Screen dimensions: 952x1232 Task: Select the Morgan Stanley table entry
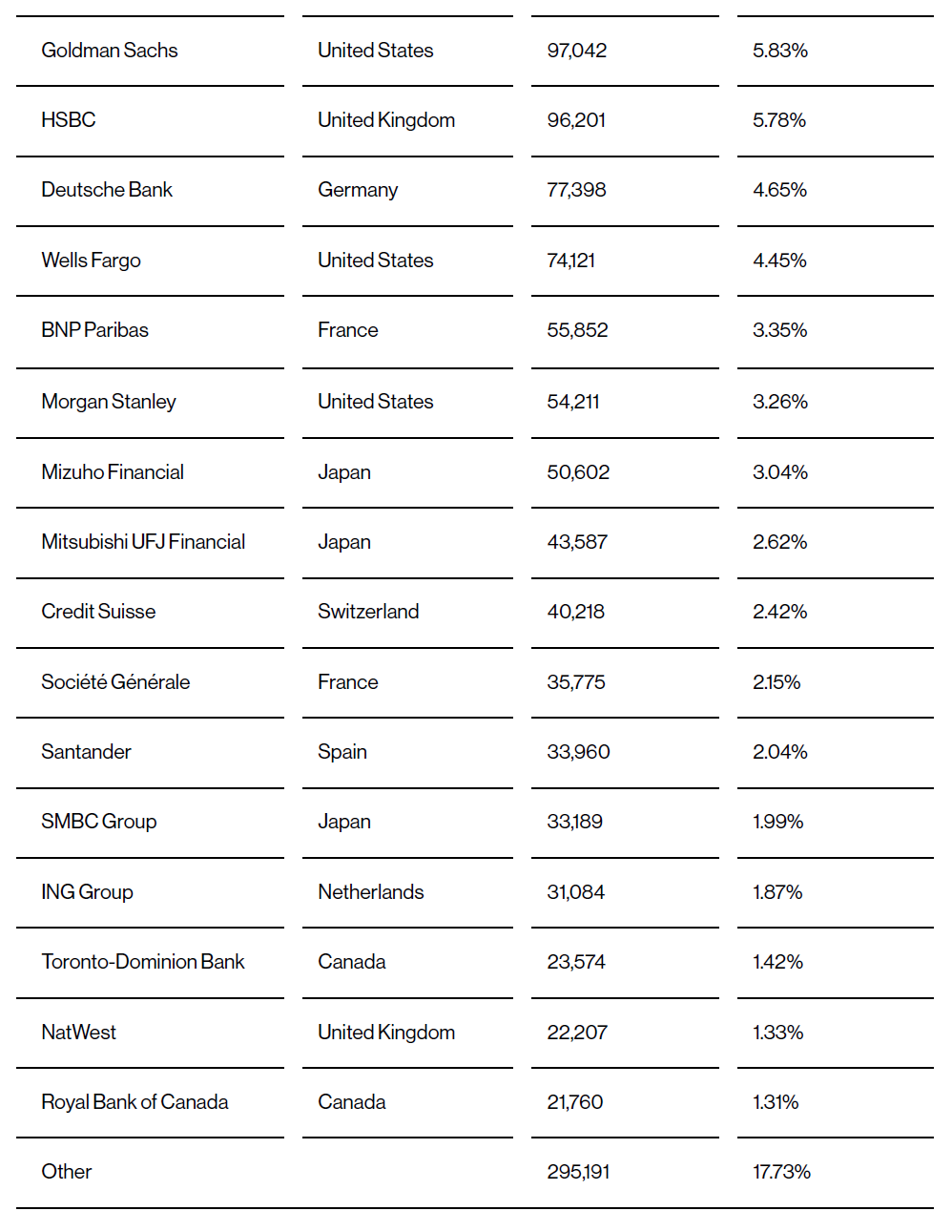point(109,402)
